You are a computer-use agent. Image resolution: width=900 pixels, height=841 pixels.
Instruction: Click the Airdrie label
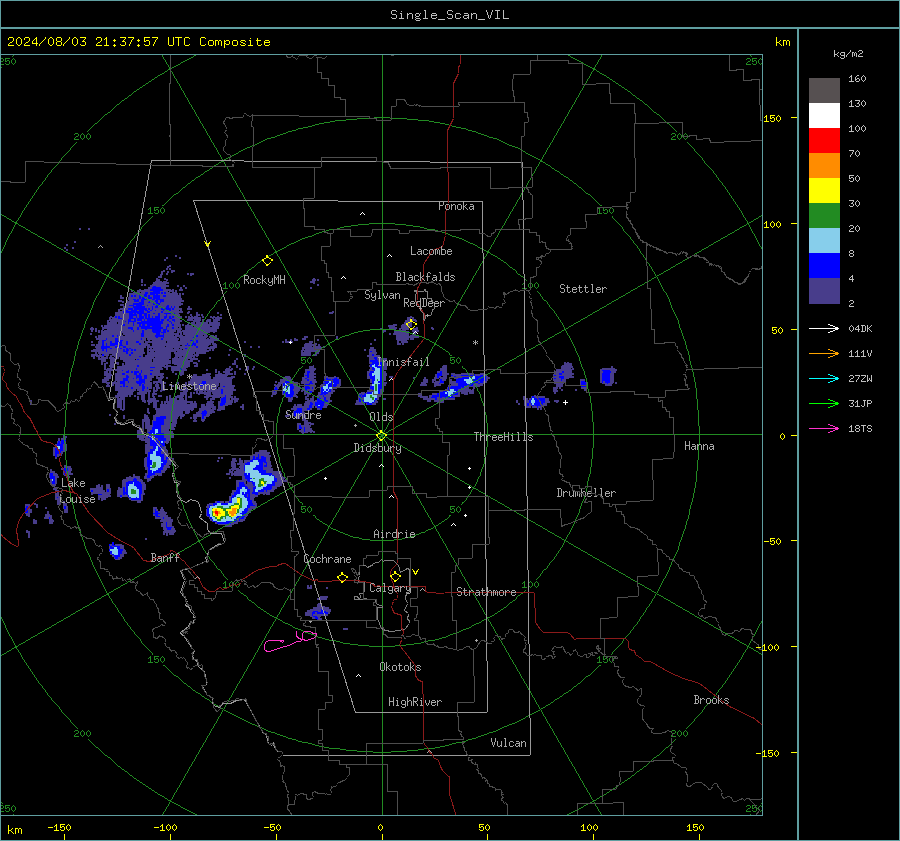(394, 534)
